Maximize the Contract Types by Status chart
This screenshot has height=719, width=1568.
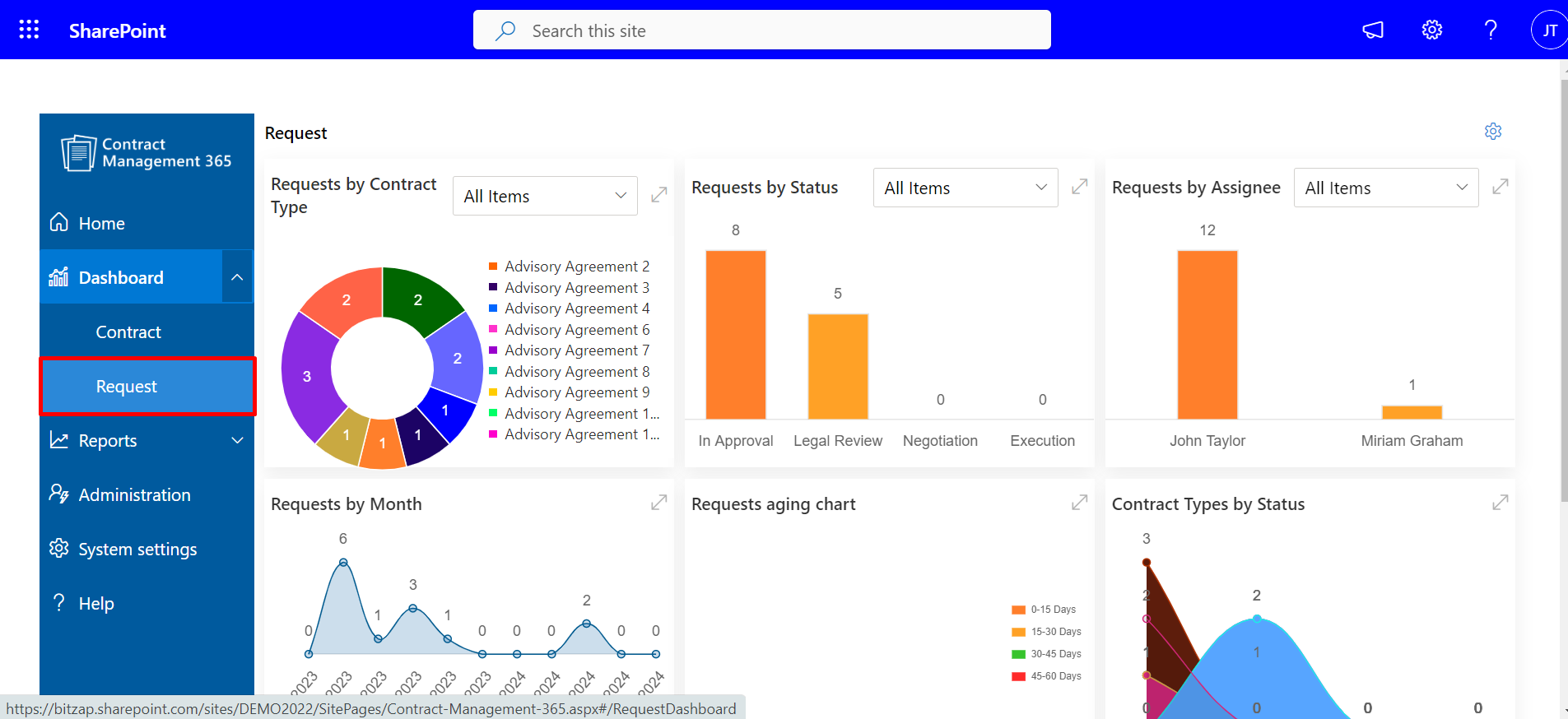pos(1501,502)
